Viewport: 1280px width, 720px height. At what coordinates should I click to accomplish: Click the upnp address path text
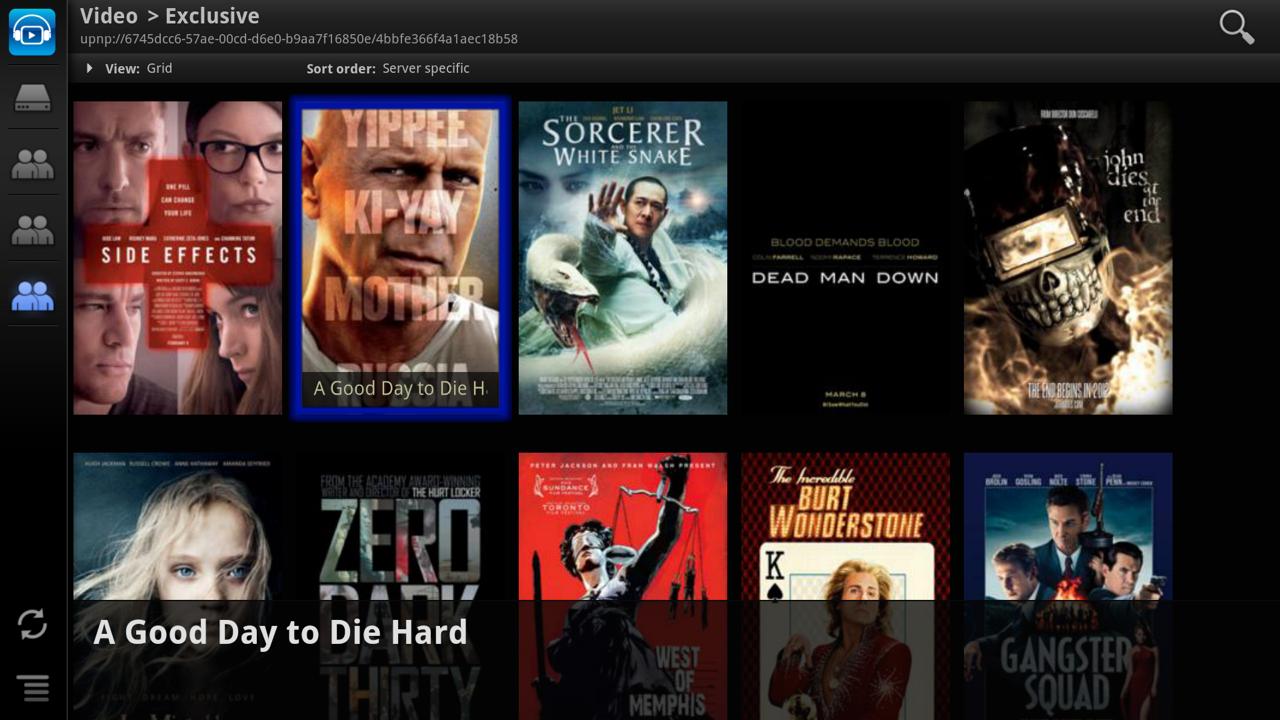coord(299,39)
